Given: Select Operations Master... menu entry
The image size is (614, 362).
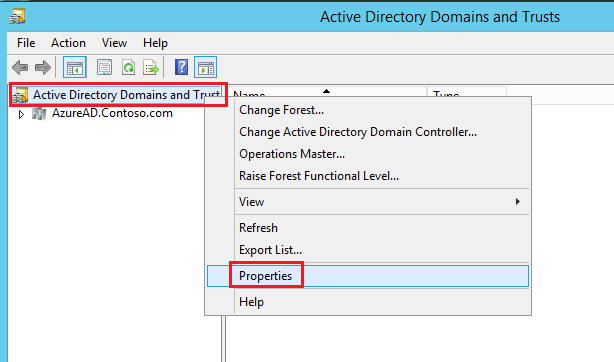Looking at the screenshot, I should 368,154.
